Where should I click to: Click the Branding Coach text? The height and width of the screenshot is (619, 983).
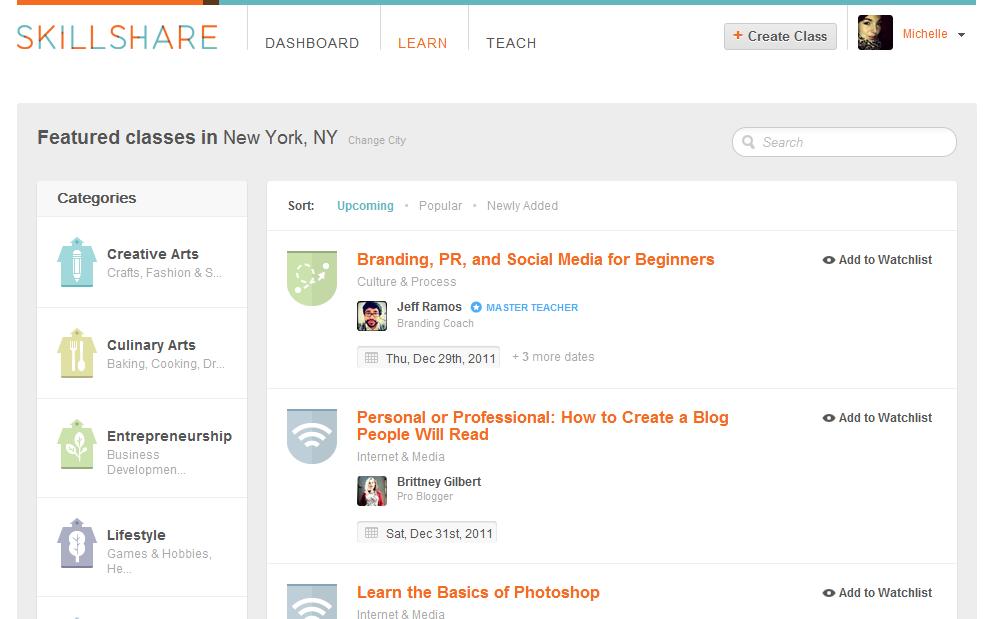point(435,324)
